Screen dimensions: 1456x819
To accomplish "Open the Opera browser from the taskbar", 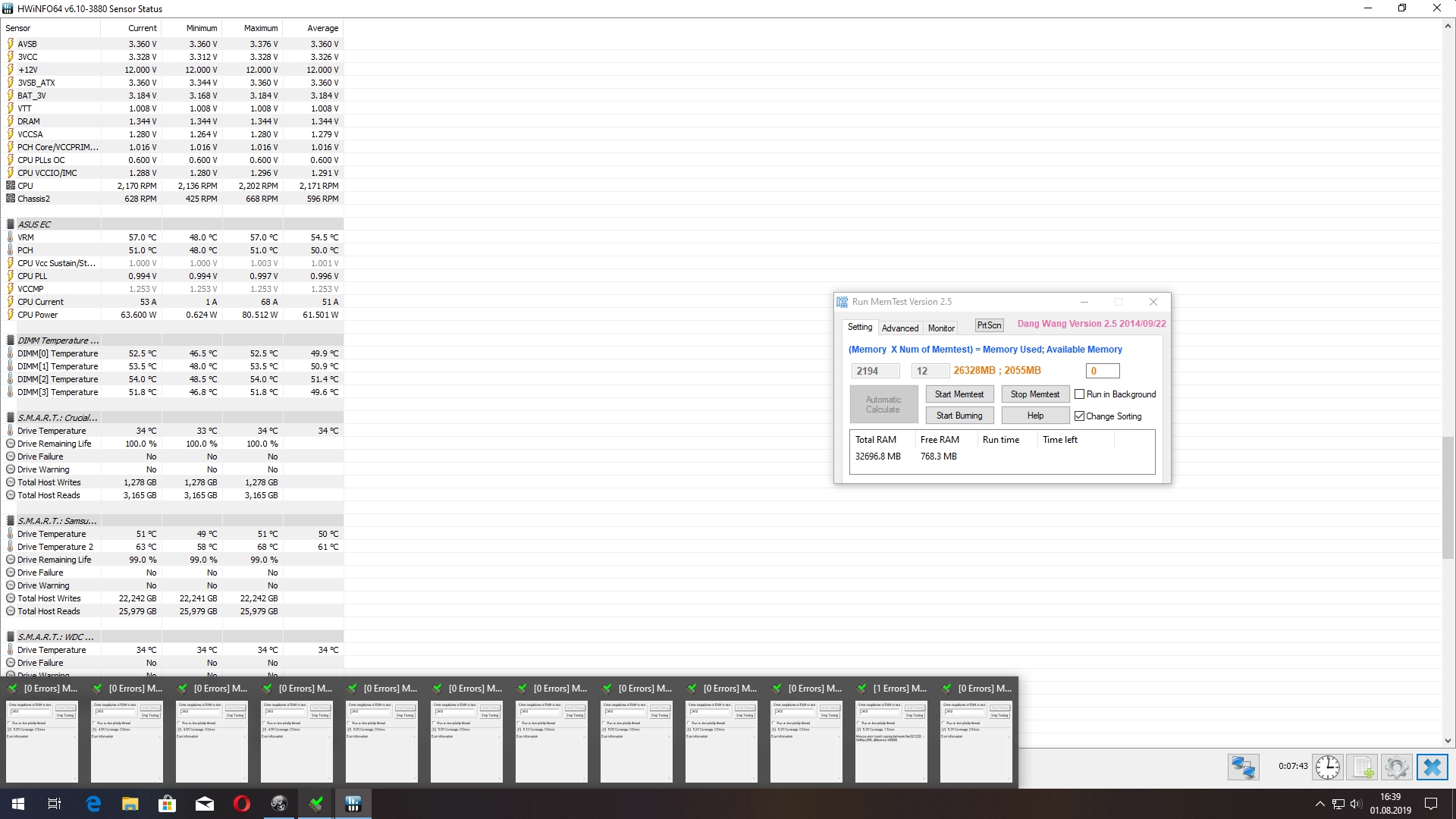I will click(x=242, y=804).
